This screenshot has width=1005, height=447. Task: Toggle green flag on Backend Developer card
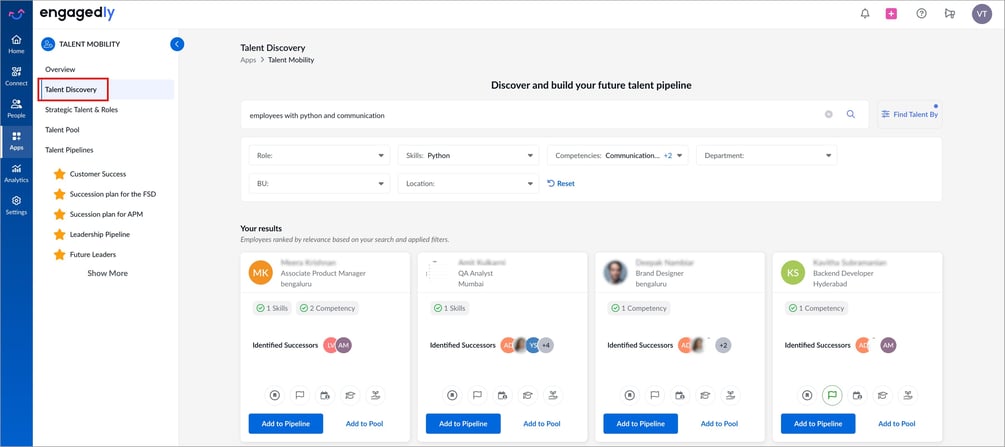[x=832, y=395]
